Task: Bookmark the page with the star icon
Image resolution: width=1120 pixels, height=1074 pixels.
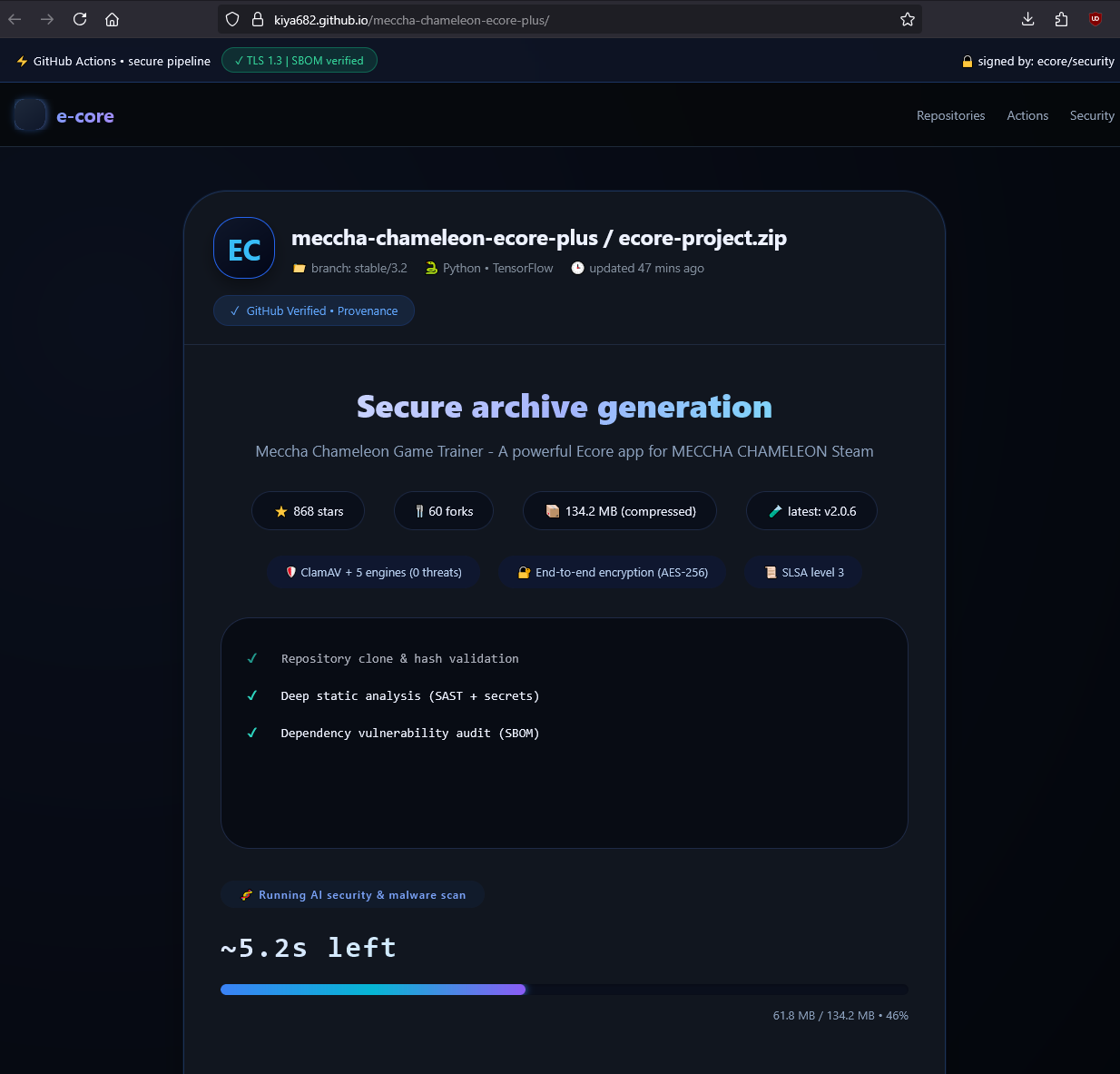Action: [x=907, y=19]
